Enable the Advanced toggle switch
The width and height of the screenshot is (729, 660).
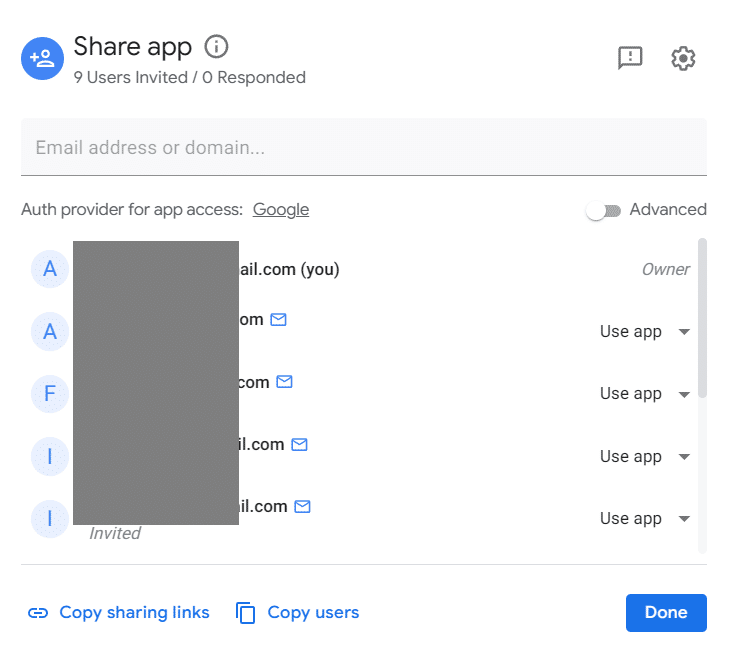point(603,211)
